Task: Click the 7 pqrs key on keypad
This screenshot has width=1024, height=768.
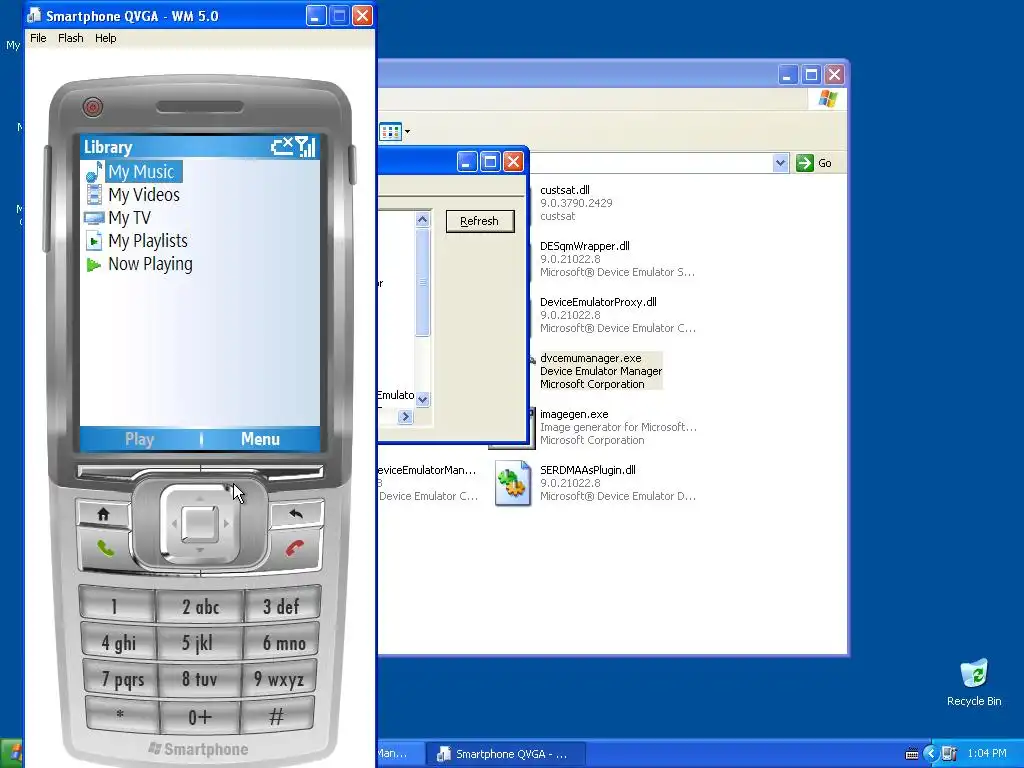Action: click(x=121, y=679)
